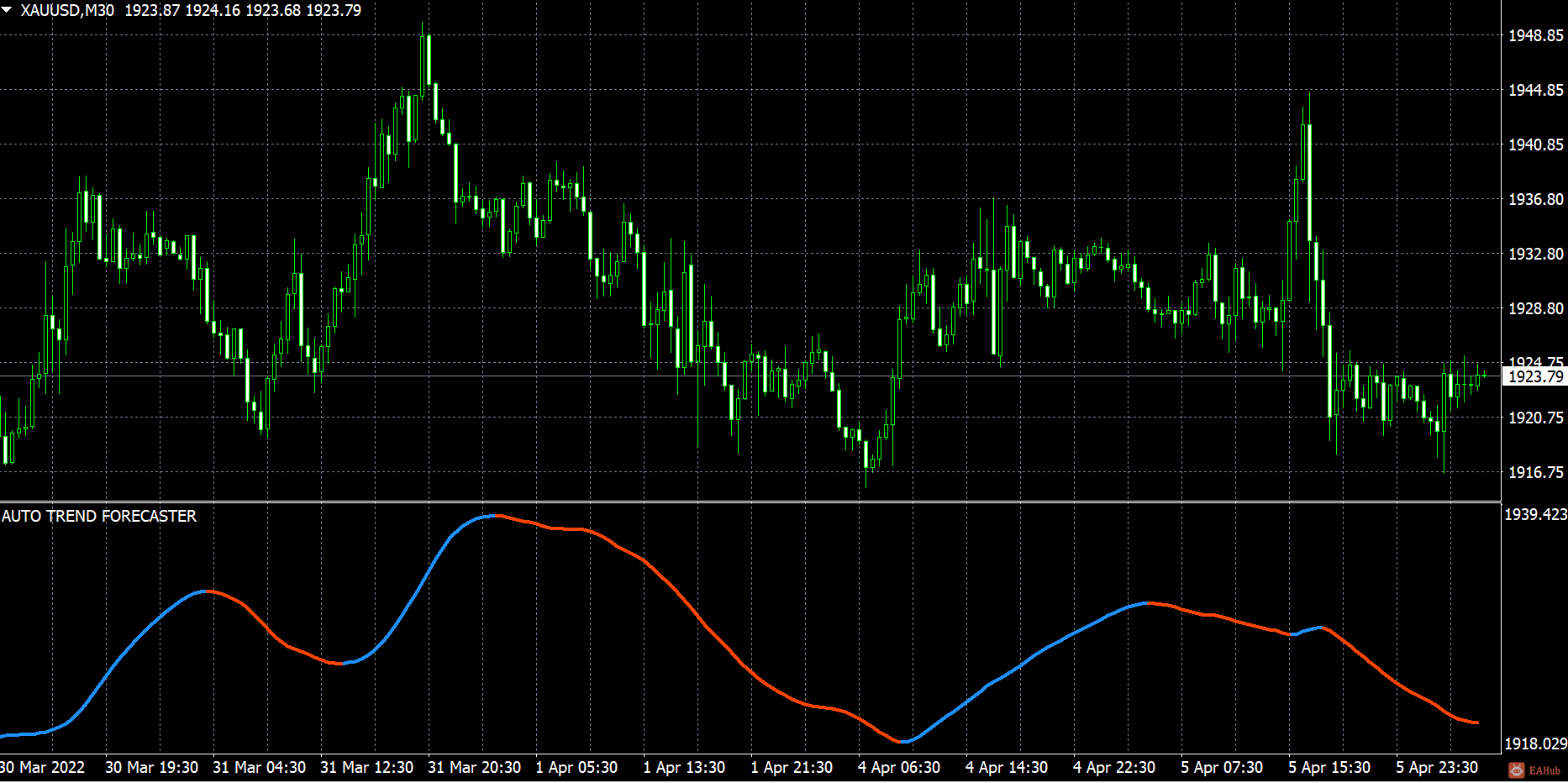This screenshot has height=783, width=1568.
Task: Click the 1916.75 price scale label
Action: pos(1536,472)
